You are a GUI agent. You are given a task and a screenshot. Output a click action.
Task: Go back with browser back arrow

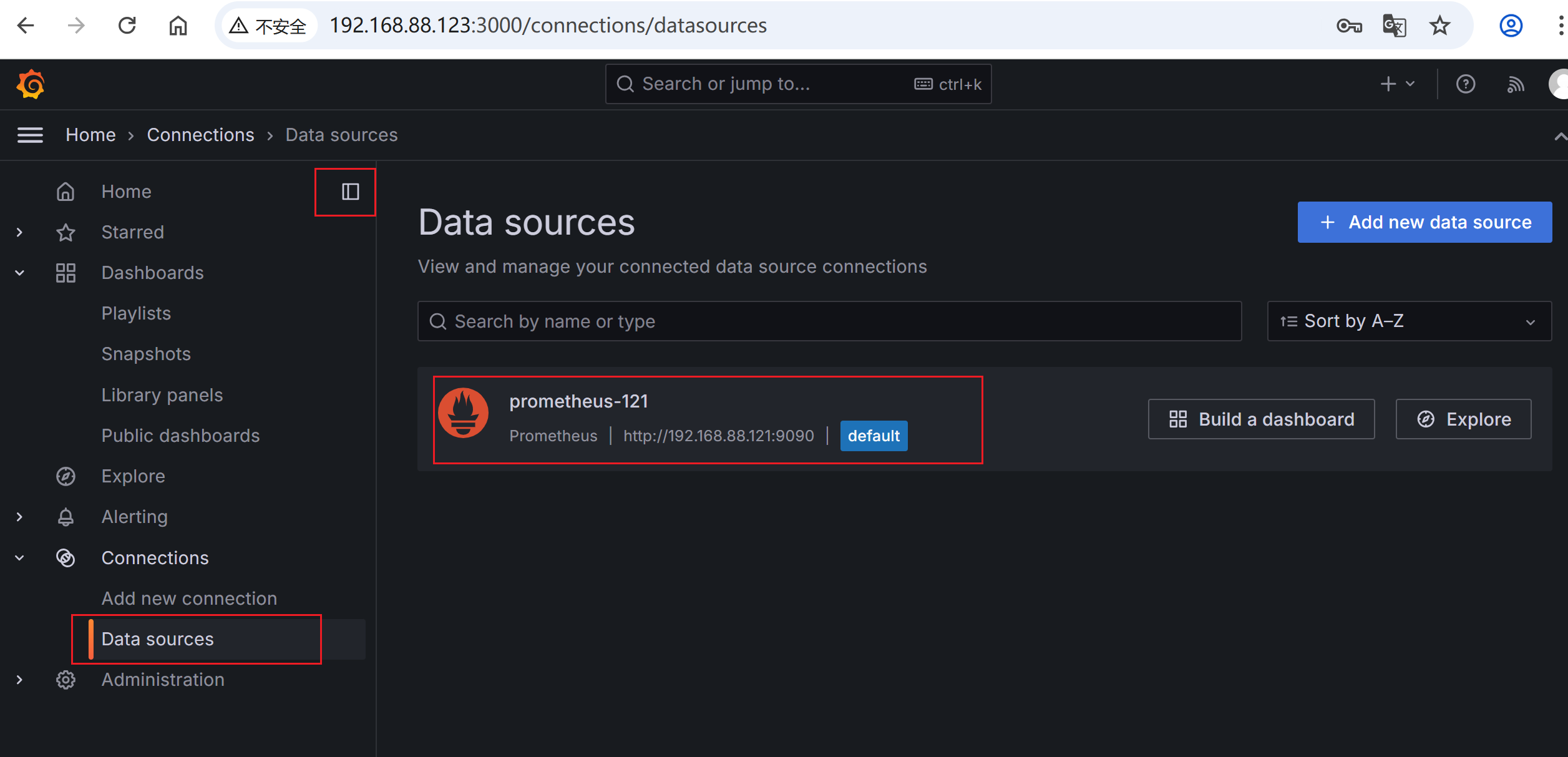26,26
